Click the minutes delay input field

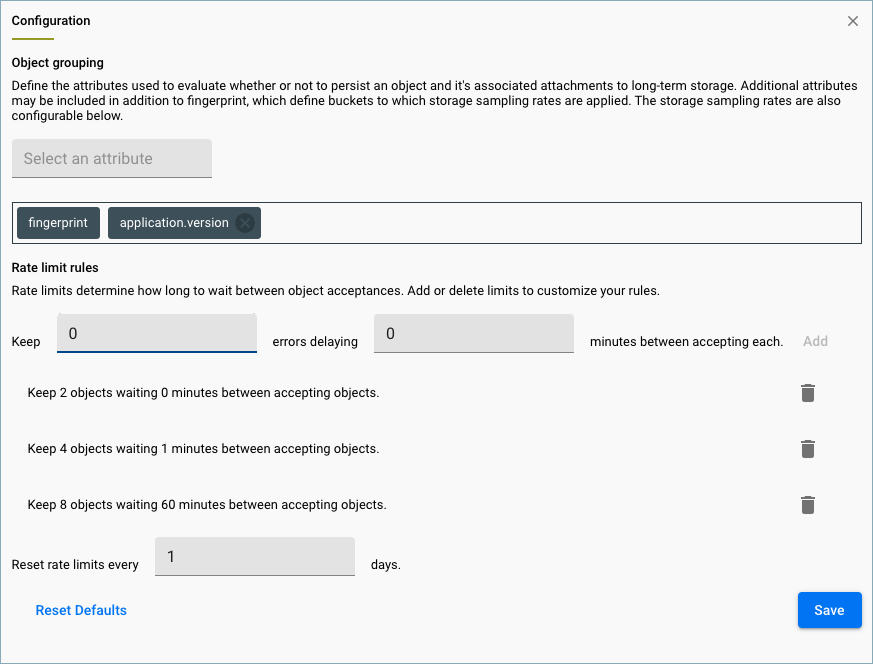pyautogui.click(x=473, y=333)
